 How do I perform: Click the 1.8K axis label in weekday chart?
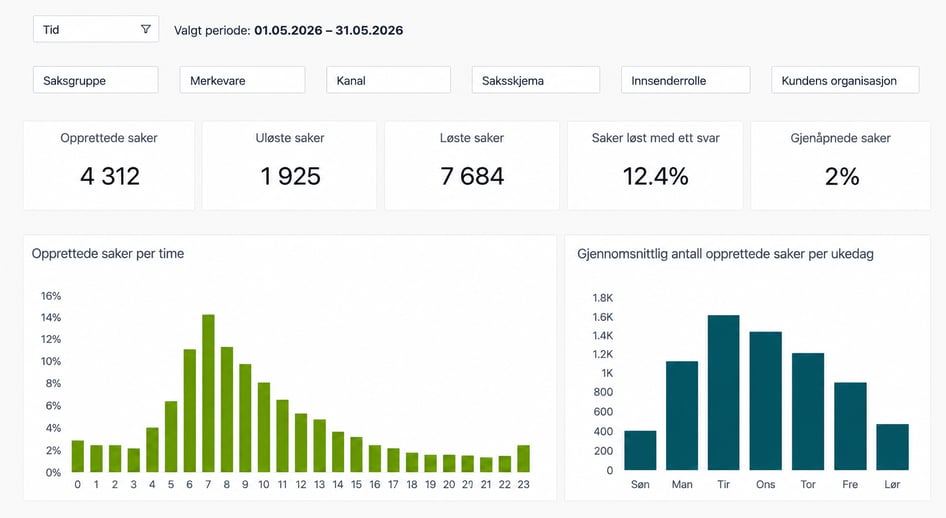click(603, 298)
